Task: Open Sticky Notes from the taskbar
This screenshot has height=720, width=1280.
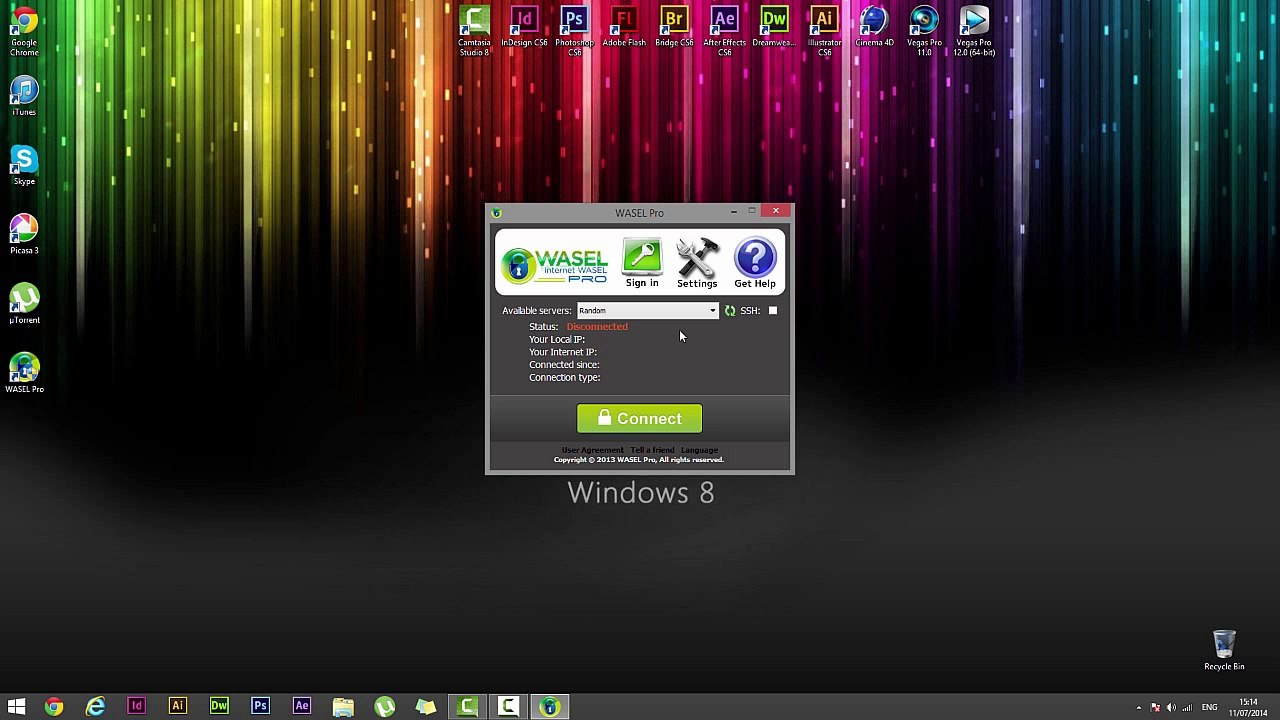Action: point(426,707)
